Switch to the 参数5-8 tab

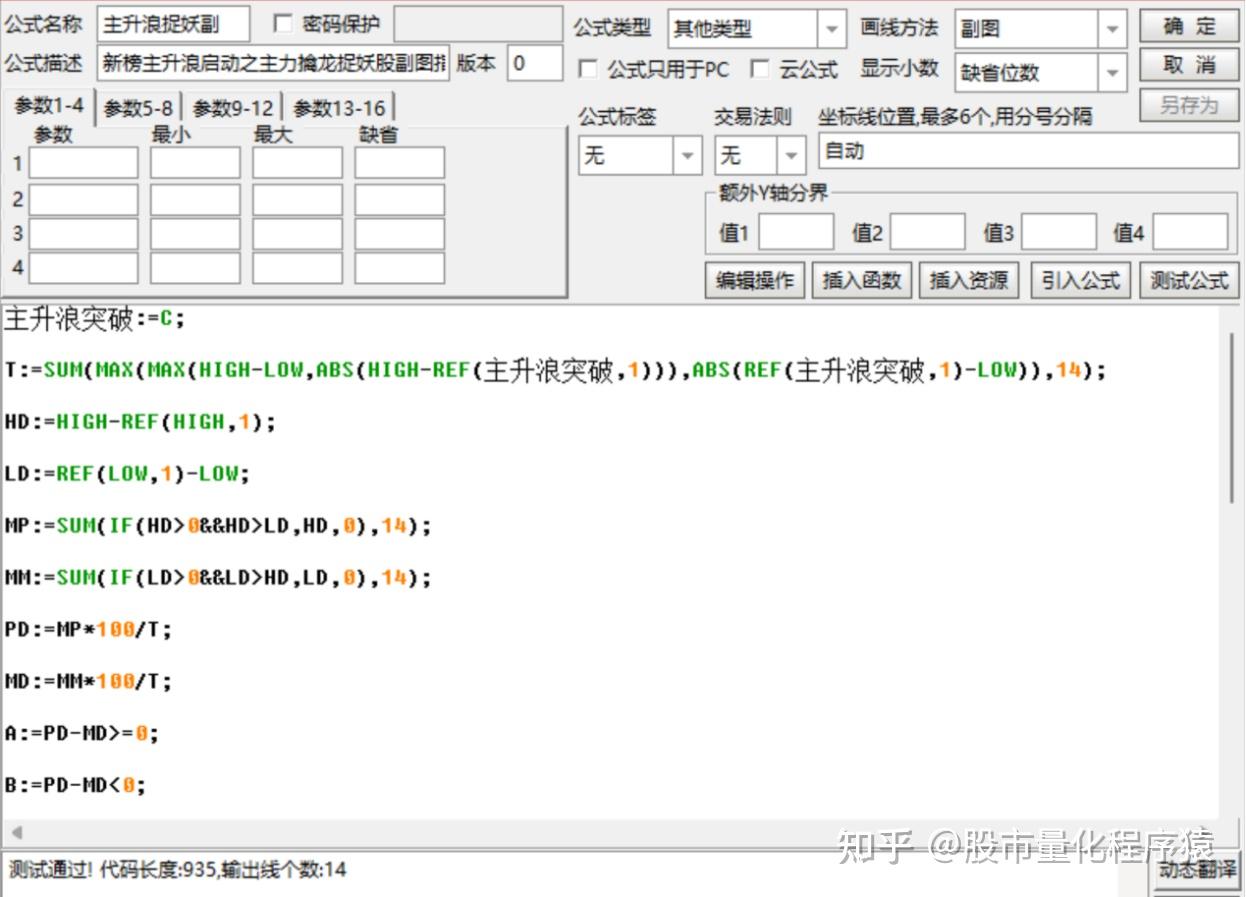point(138,108)
